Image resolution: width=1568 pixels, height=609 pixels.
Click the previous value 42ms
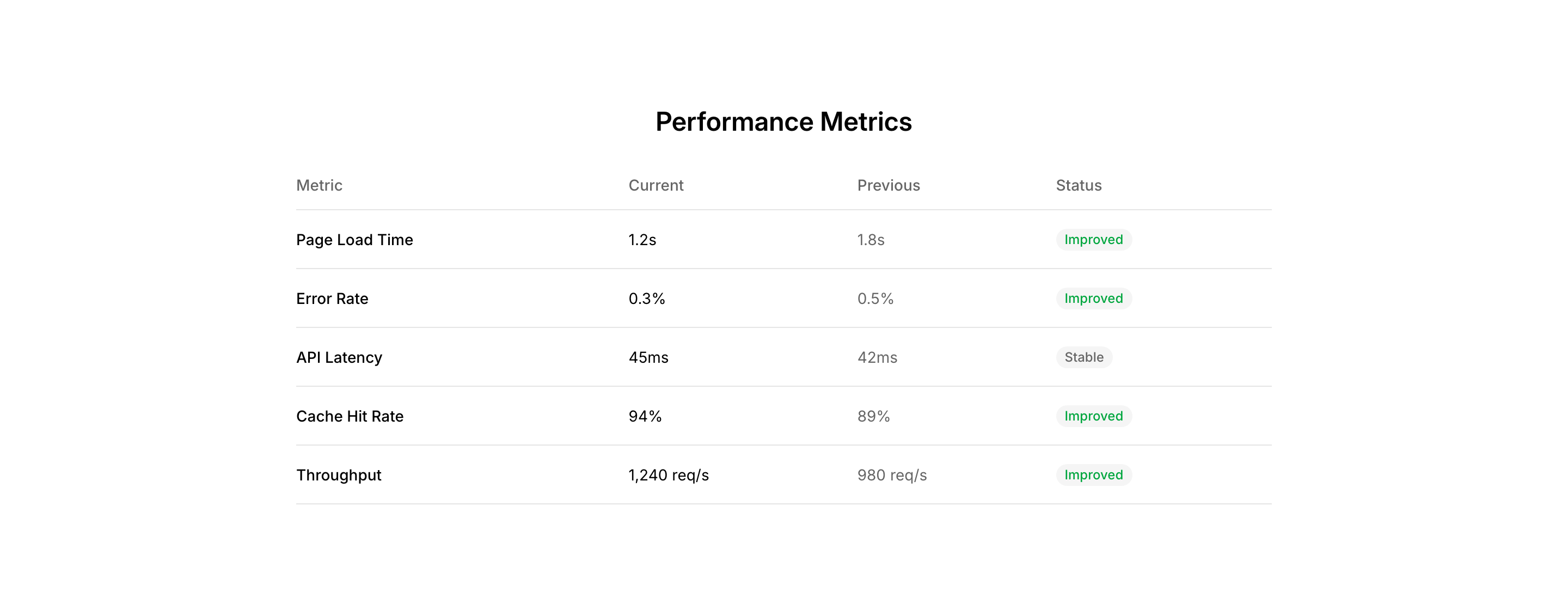pyautogui.click(x=877, y=357)
